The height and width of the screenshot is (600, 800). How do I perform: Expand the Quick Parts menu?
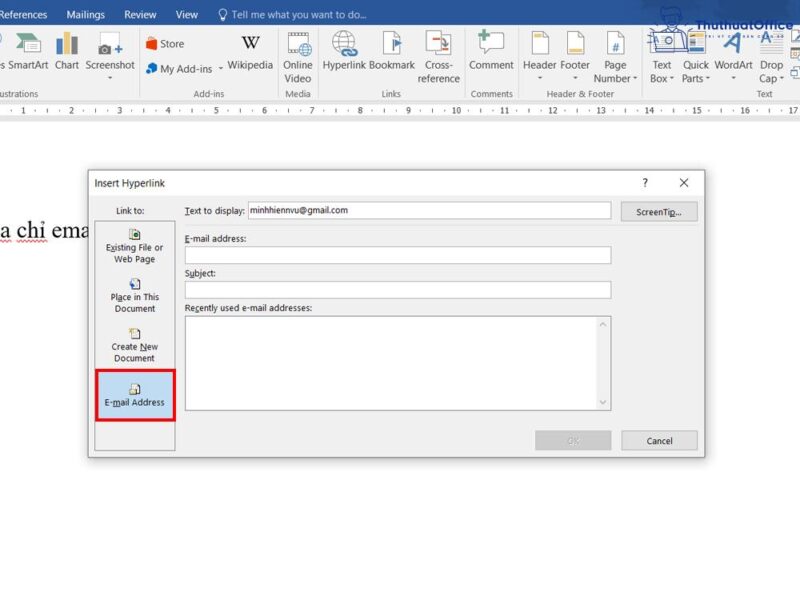pyautogui.click(x=695, y=60)
